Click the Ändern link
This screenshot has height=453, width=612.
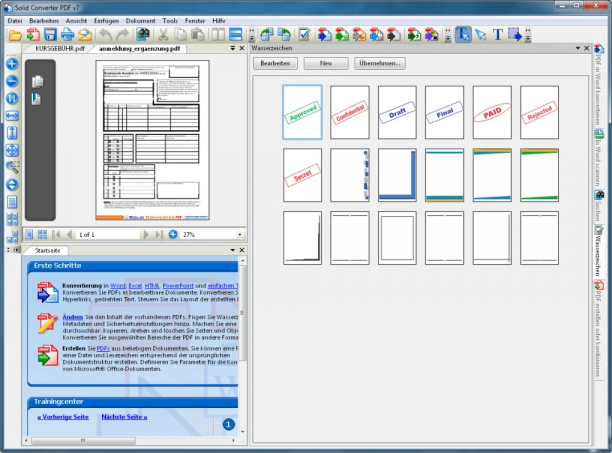point(73,317)
